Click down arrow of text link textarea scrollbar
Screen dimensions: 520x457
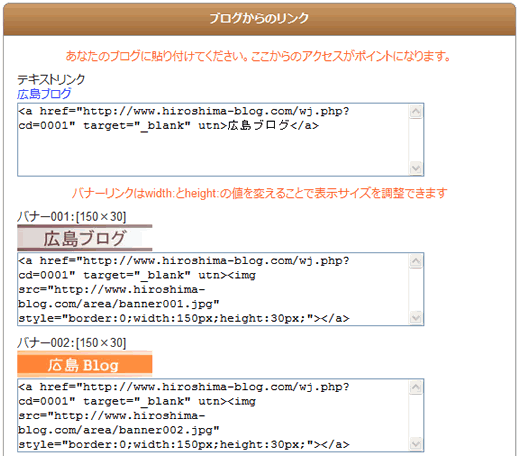click(x=416, y=168)
